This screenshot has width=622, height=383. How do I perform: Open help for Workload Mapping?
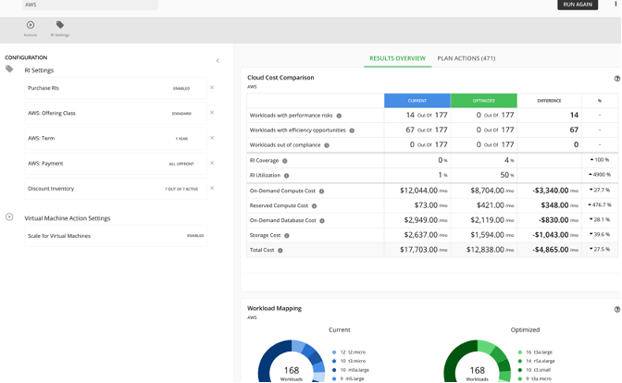[617, 309]
